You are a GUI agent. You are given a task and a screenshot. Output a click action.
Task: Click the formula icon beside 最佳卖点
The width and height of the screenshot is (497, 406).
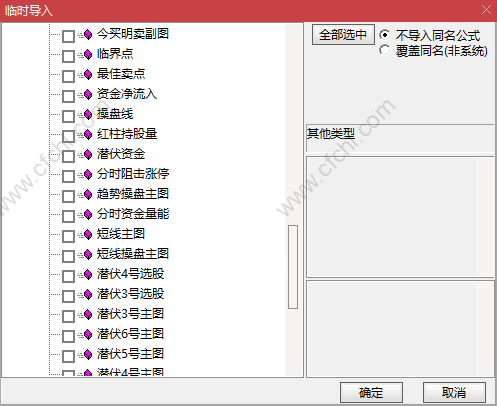coord(88,75)
